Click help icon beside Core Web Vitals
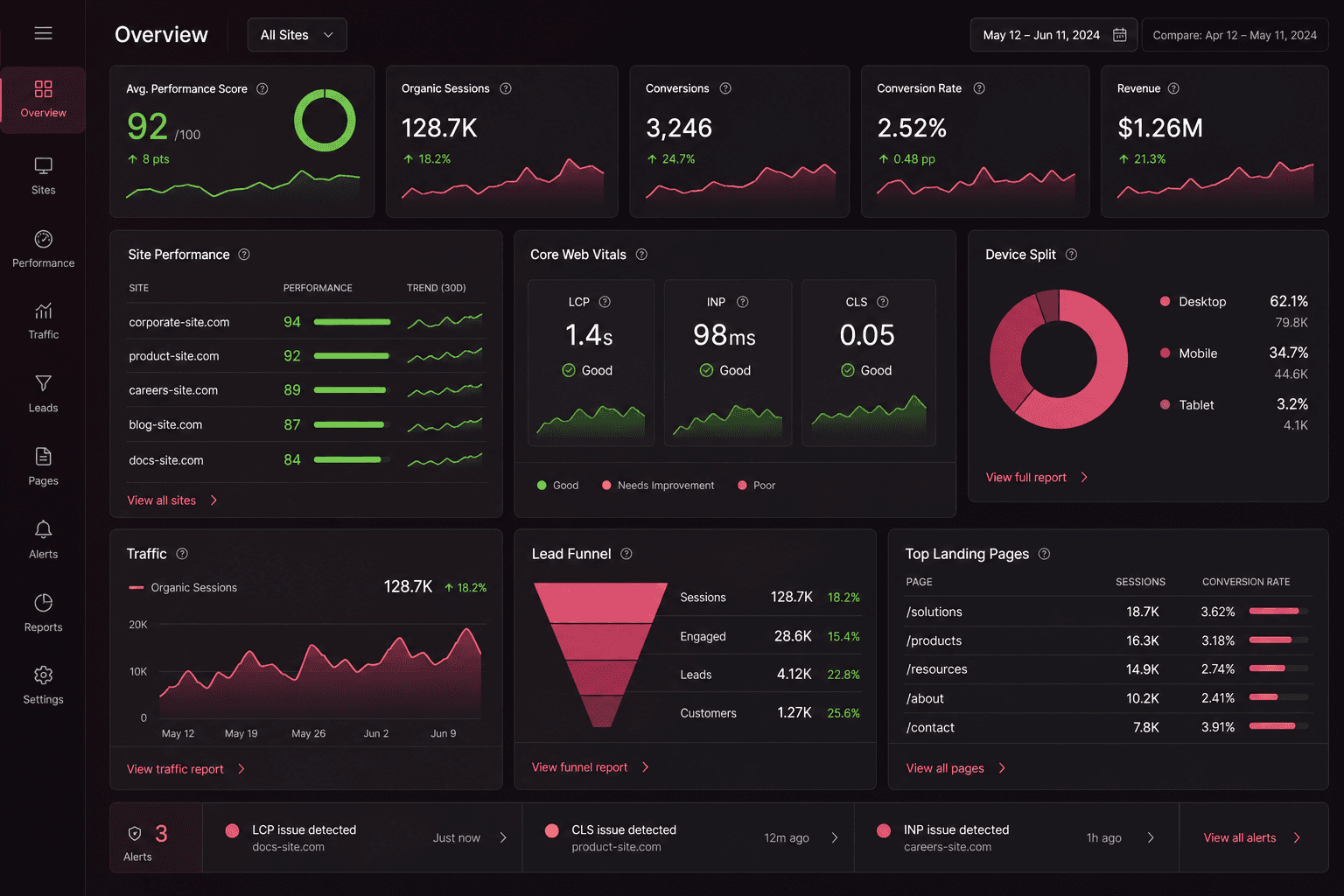 pos(641,255)
